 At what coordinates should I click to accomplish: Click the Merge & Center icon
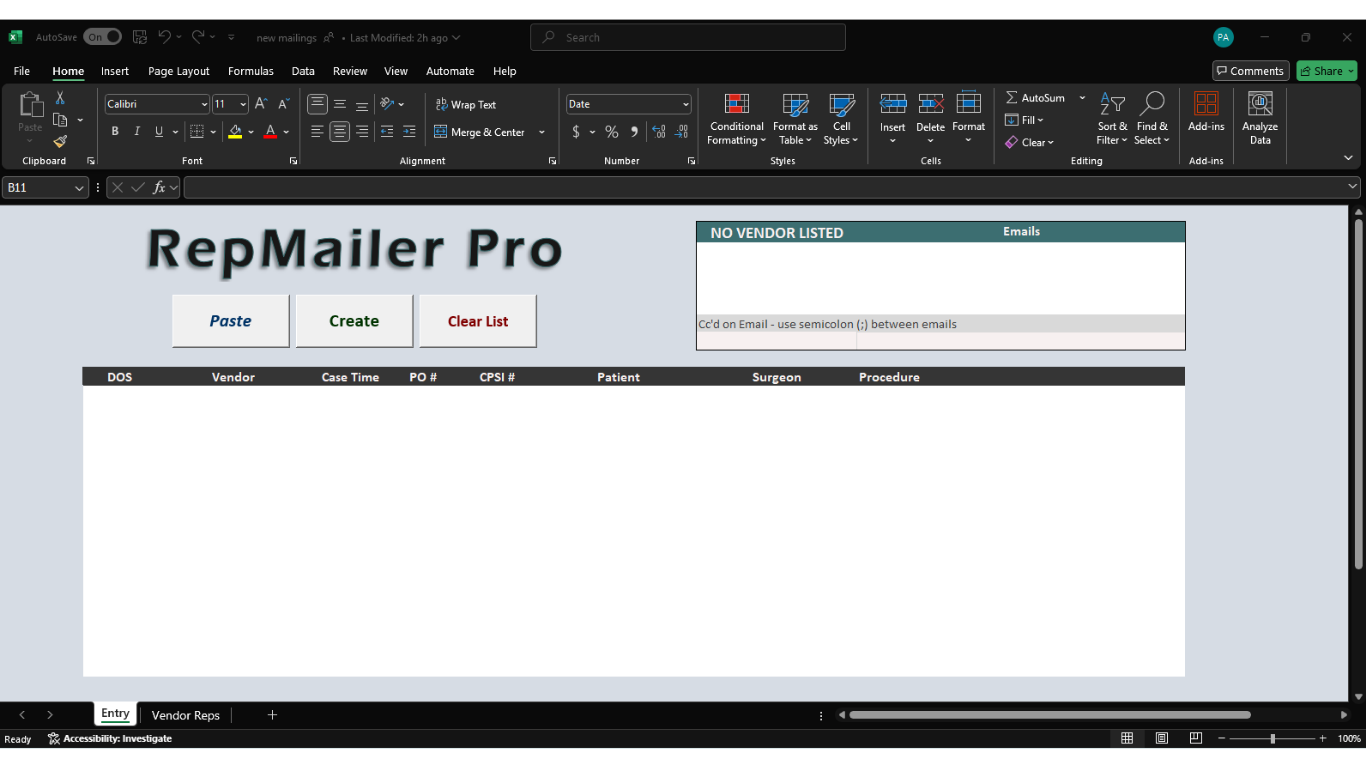(x=441, y=132)
